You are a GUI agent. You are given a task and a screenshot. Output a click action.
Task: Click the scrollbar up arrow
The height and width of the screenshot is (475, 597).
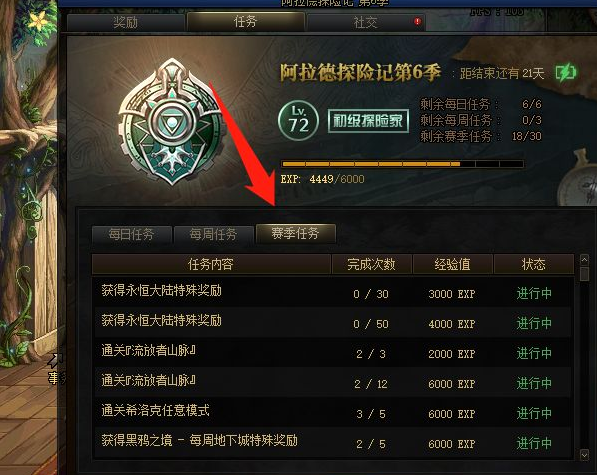[x=584, y=260]
